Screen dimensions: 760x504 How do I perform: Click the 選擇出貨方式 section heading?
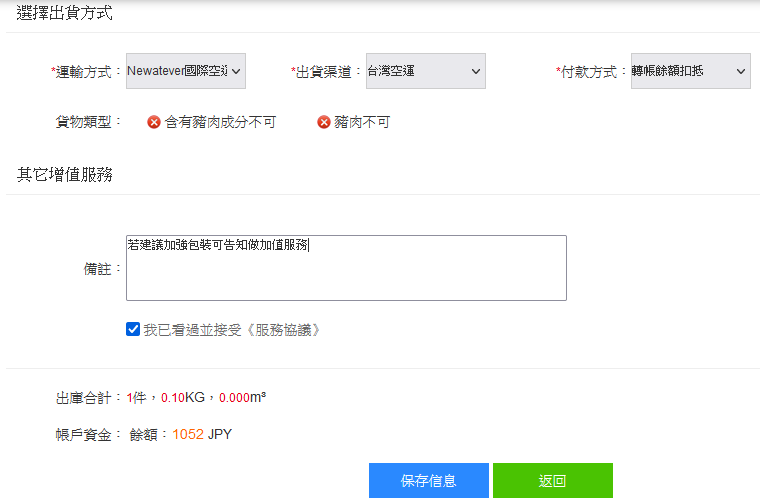pos(65,14)
